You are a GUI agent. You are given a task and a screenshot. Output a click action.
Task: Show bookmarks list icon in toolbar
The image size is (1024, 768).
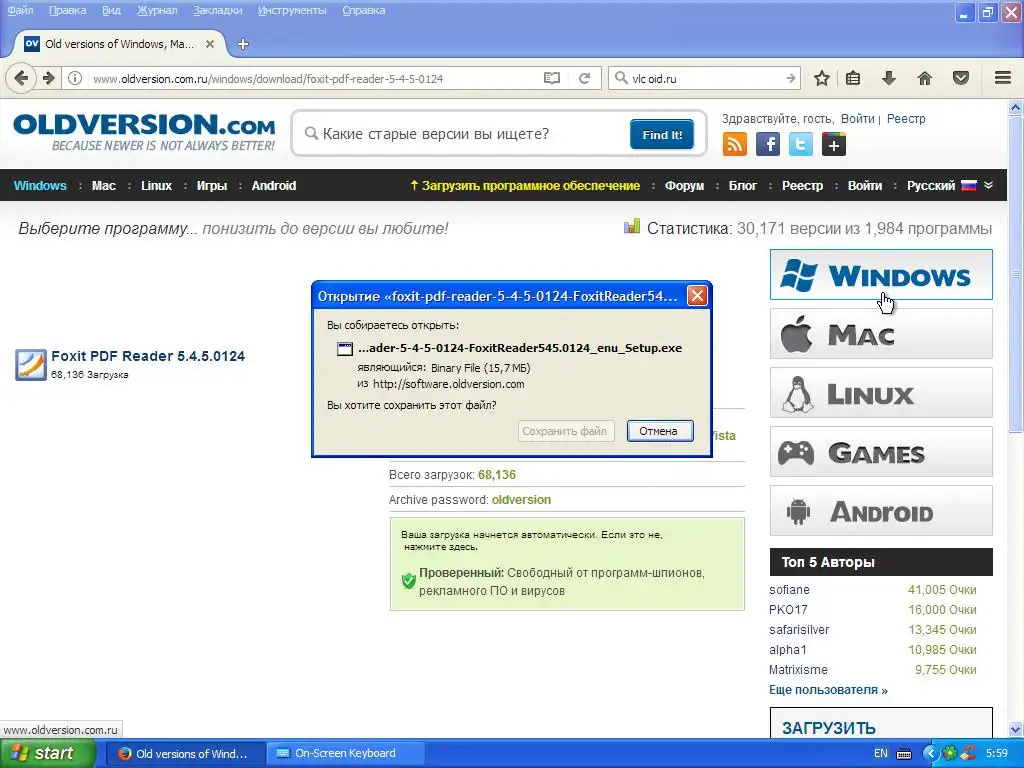click(853, 78)
